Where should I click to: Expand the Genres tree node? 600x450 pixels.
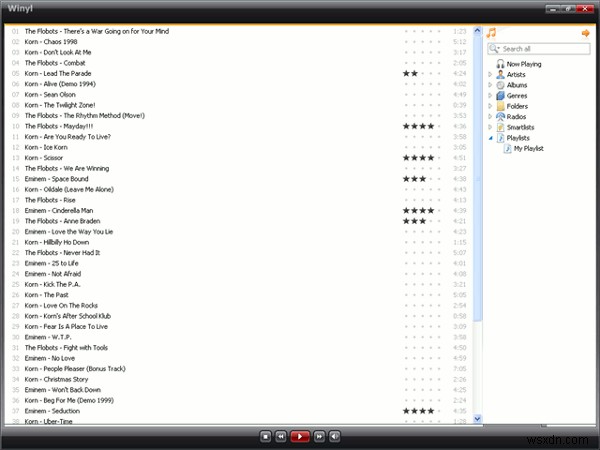coord(490,96)
